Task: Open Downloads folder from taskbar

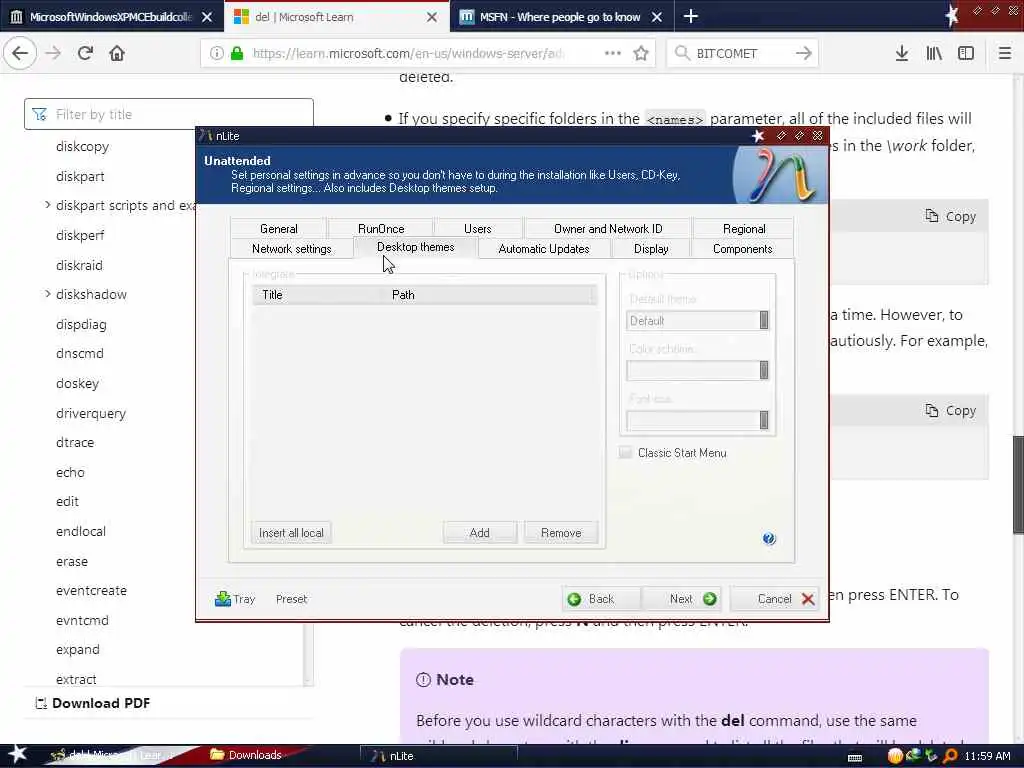Action: [246, 755]
